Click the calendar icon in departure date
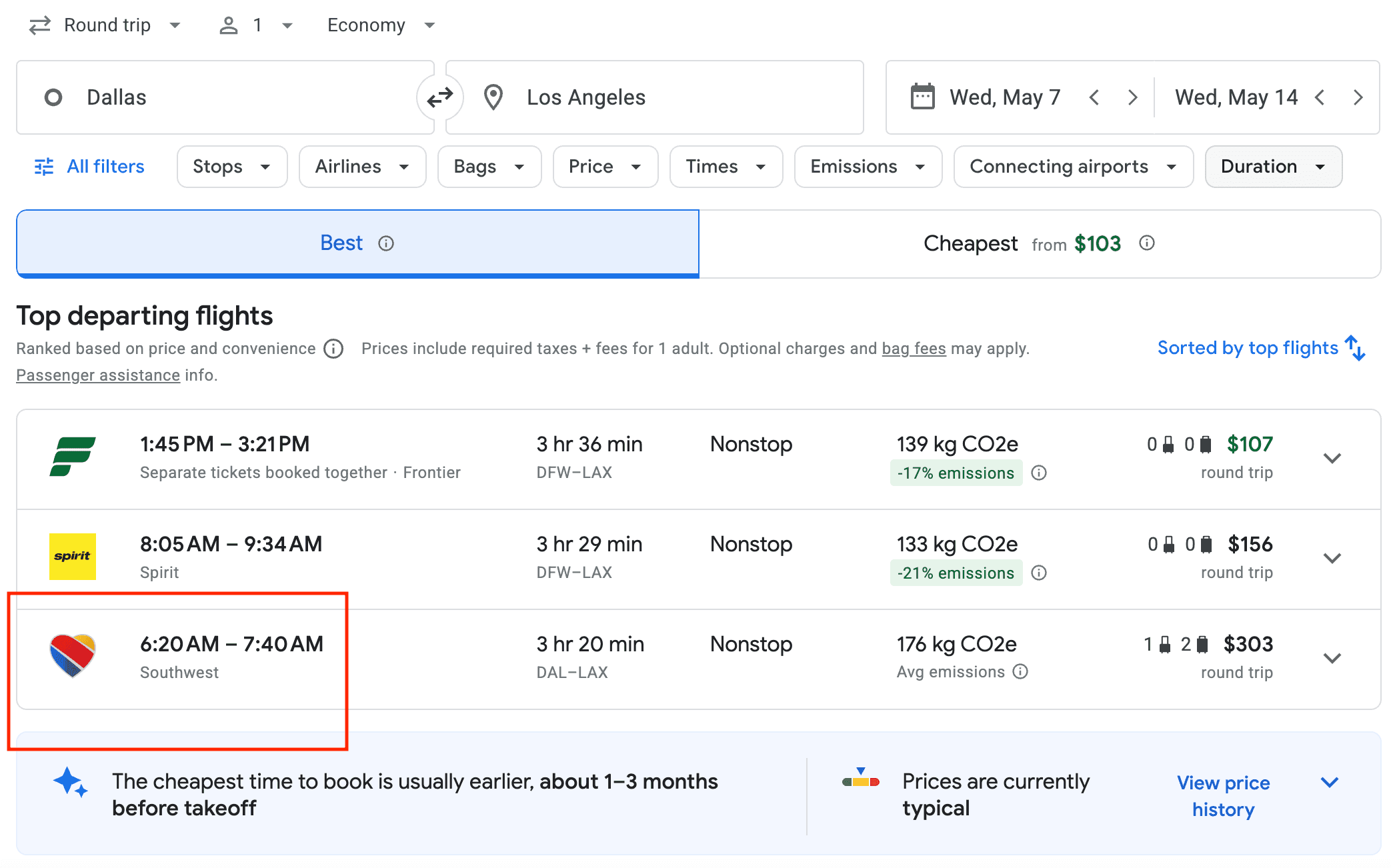The width and height of the screenshot is (1391, 868). pos(923,97)
